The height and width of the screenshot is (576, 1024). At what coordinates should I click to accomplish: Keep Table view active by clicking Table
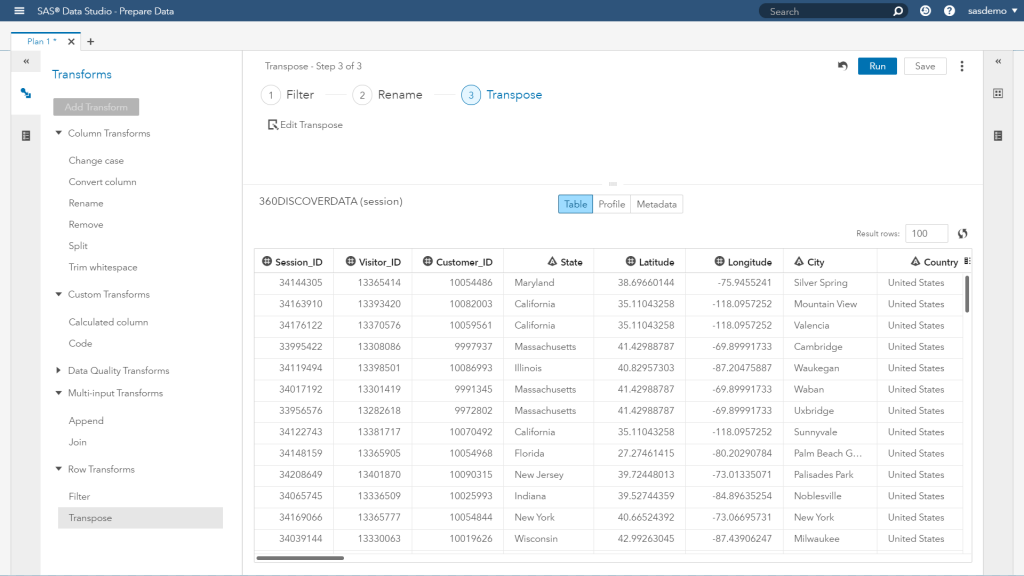575,203
